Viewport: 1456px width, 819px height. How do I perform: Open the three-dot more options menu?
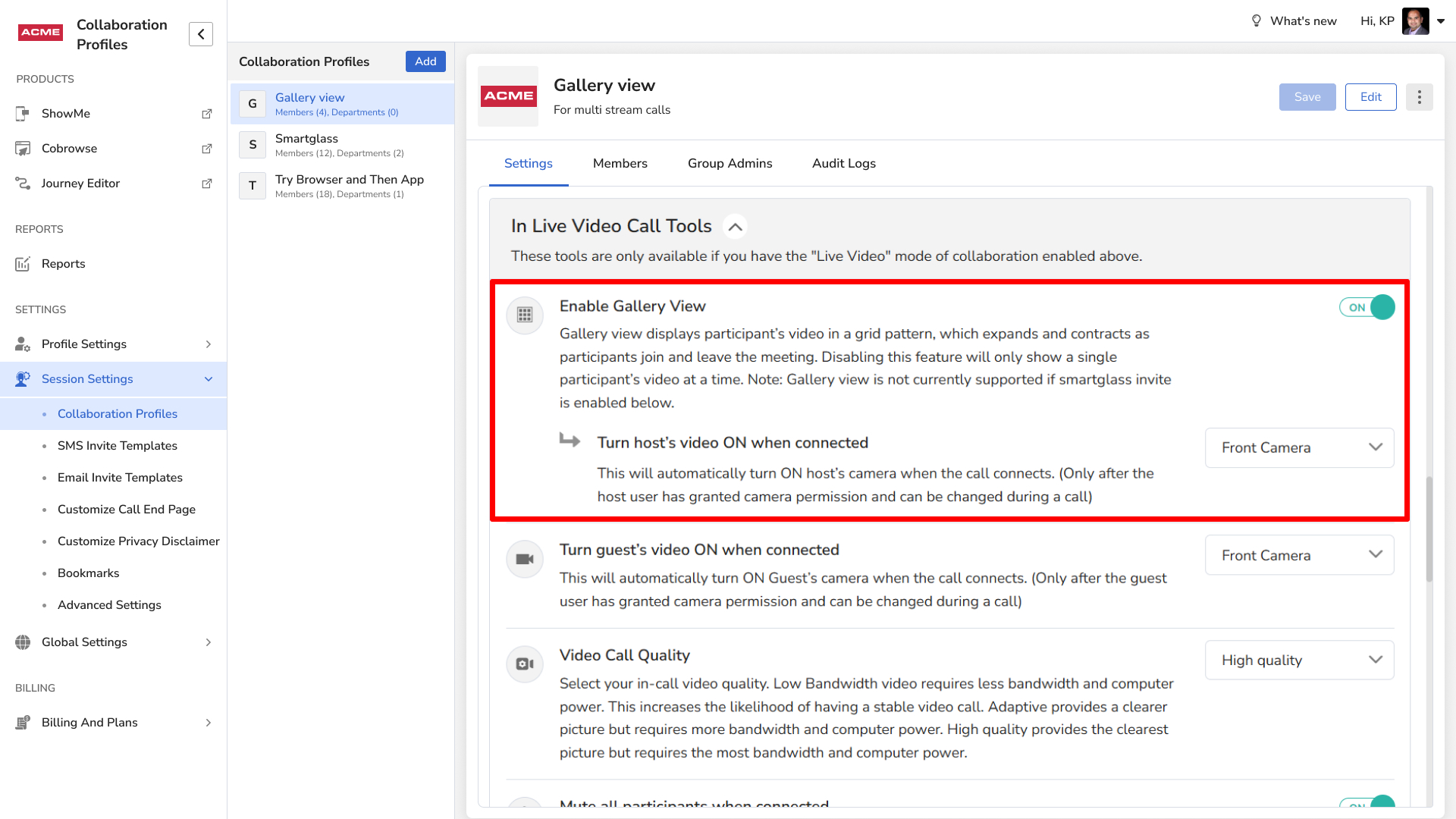pyautogui.click(x=1419, y=97)
